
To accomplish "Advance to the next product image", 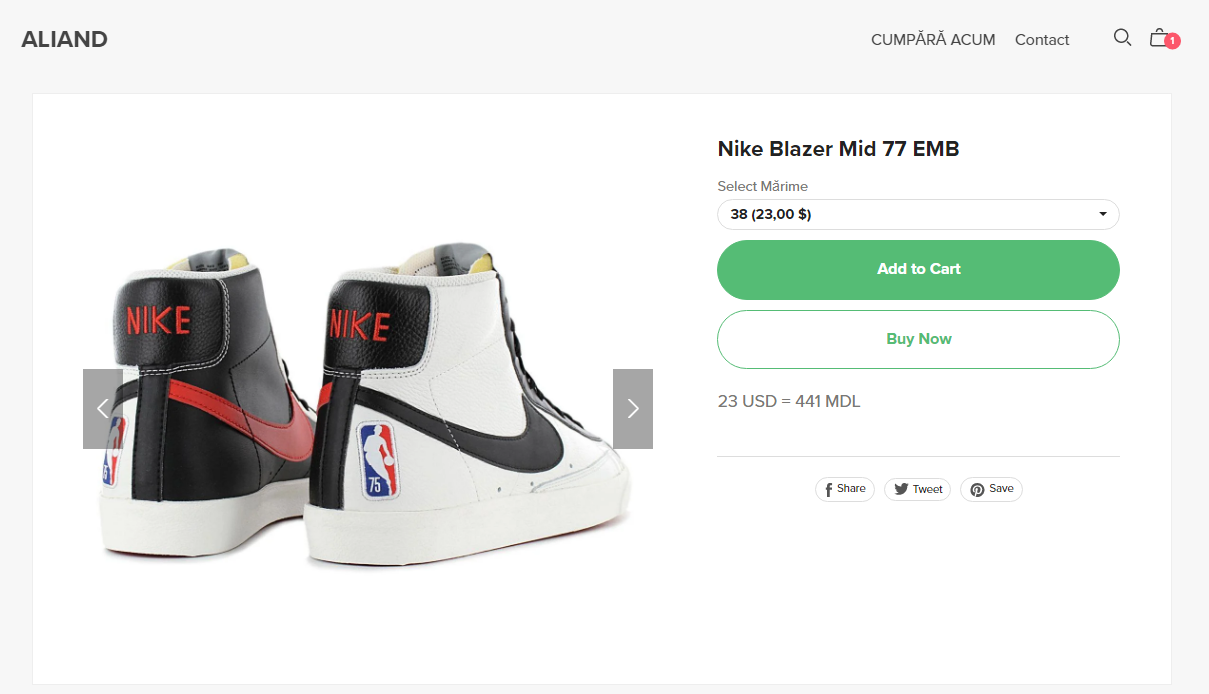I will pyautogui.click(x=632, y=408).
